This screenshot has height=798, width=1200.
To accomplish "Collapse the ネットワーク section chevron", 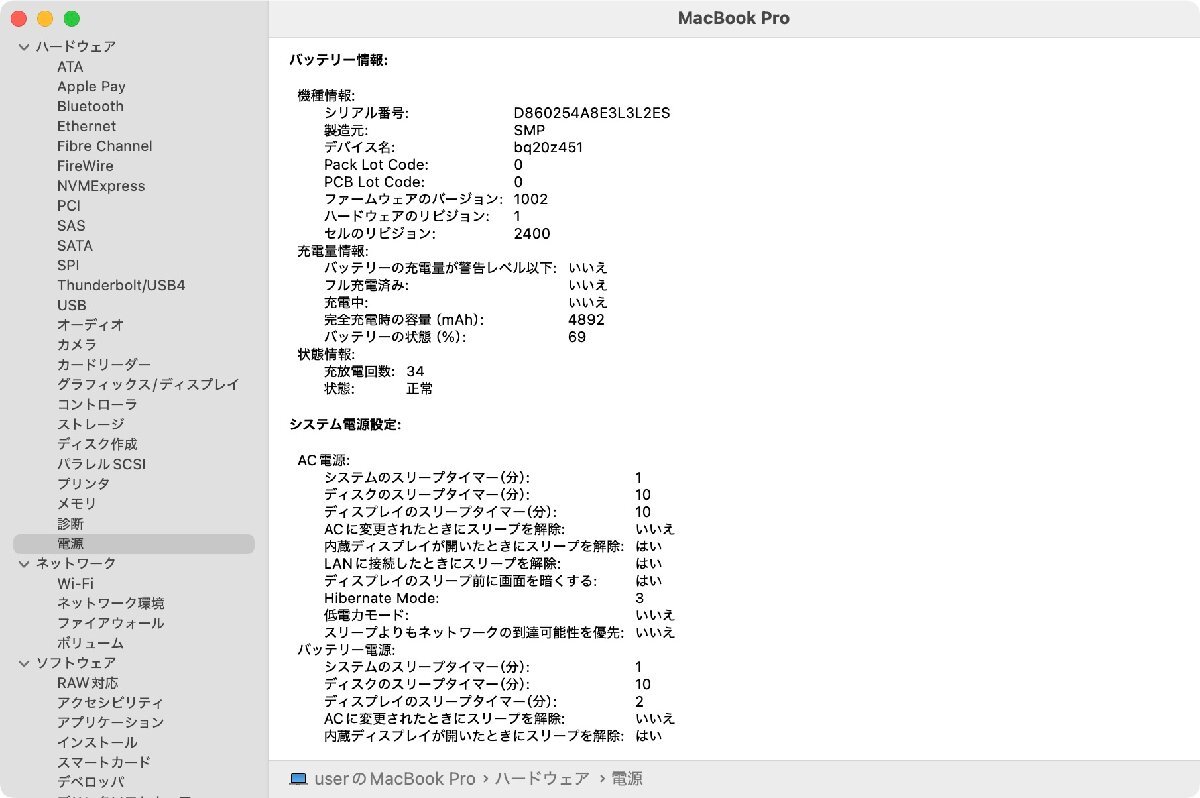I will tap(24, 564).
